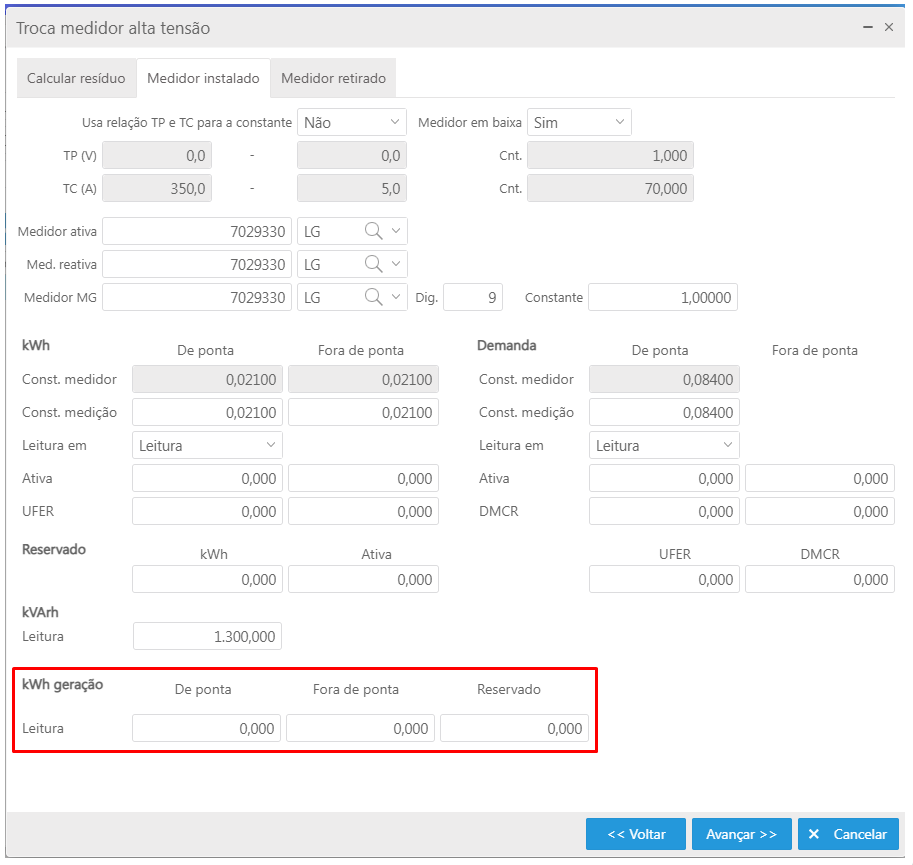Edit kWh Const. medição De ponta

207,413
